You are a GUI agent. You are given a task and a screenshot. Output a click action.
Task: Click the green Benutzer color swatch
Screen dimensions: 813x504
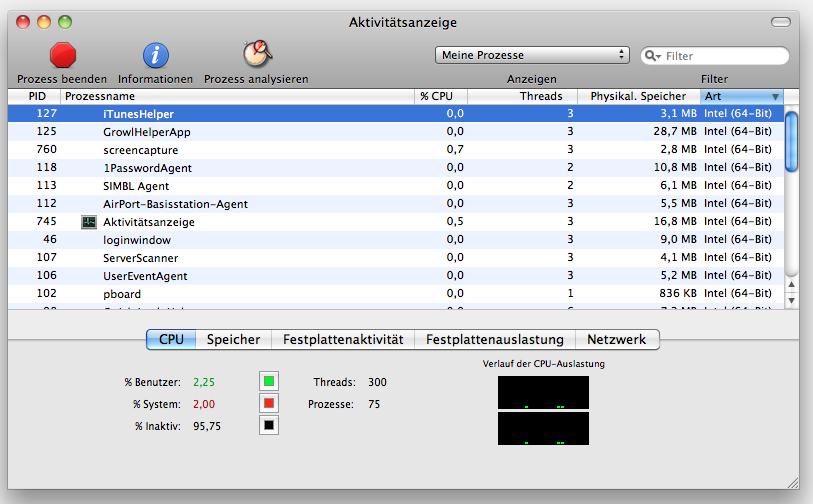[269, 381]
